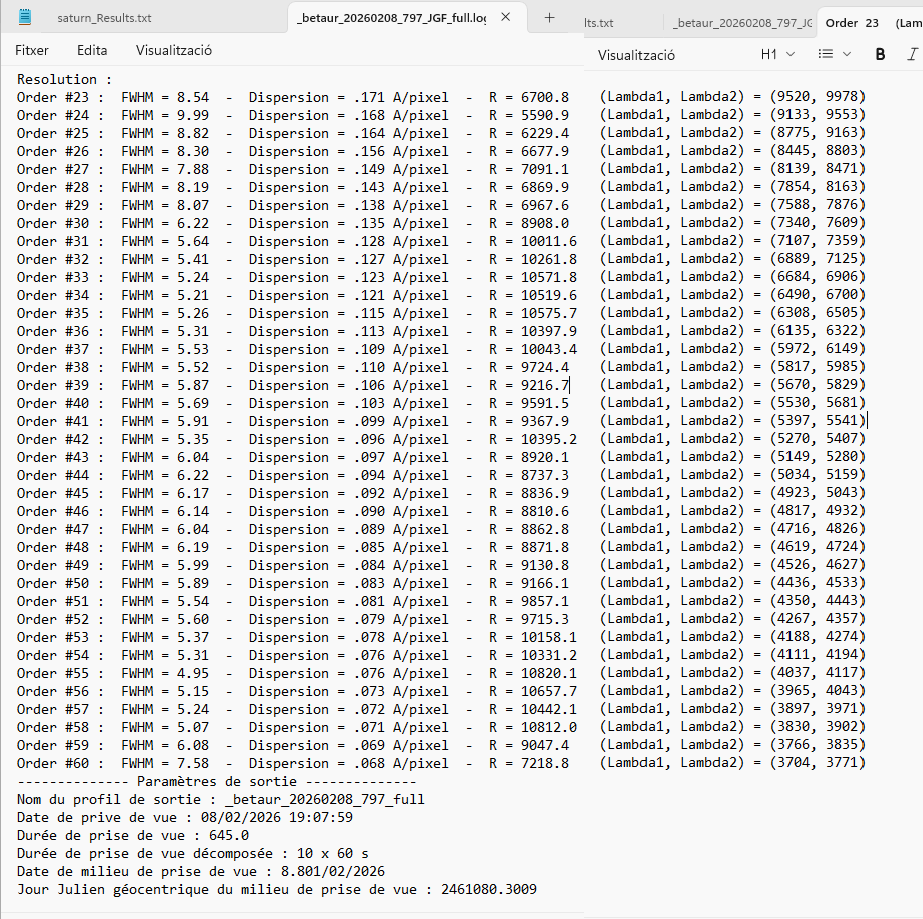Open the Edita menu

(92, 50)
